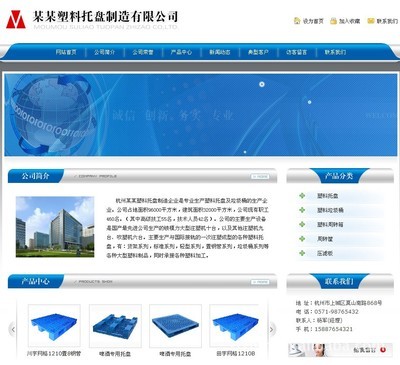The image size is (400, 365).
Task: Open 产品中心 in navigation bar
Action: coord(181,52)
